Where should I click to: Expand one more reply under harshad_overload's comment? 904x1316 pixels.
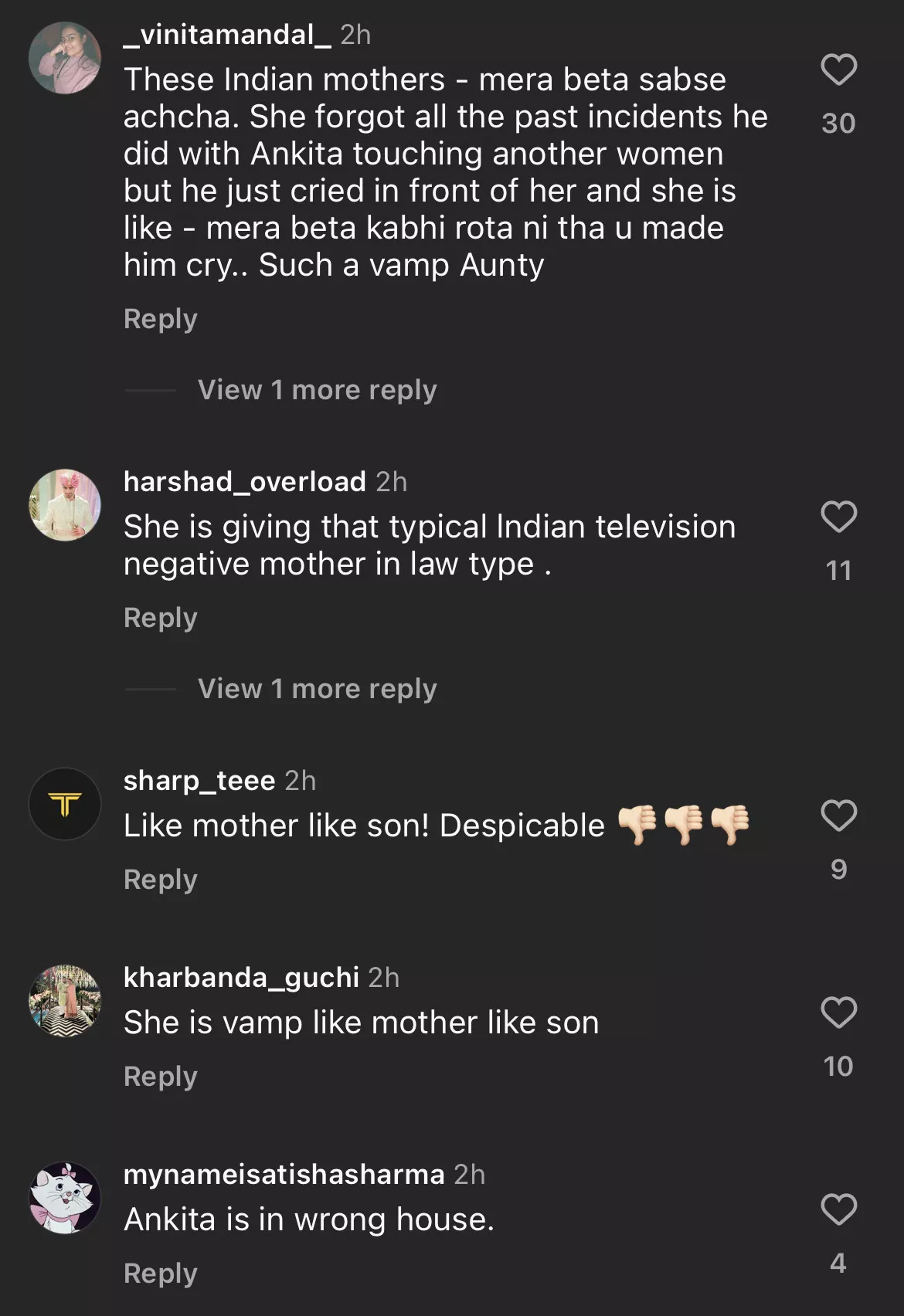pos(317,689)
